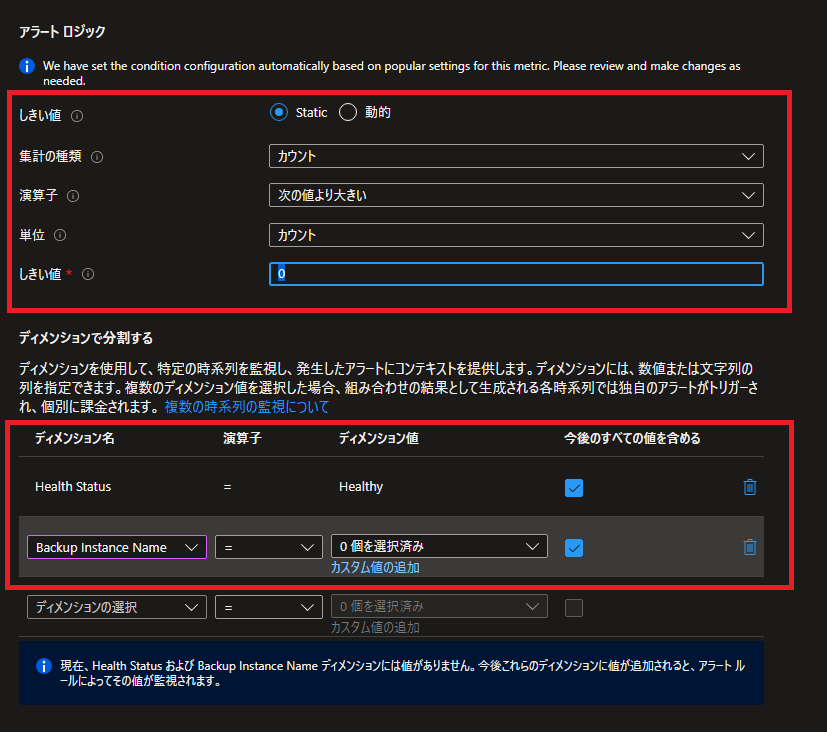Click info icon in bottom dimension notice banner
The image size is (827, 732).
point(44,666)
